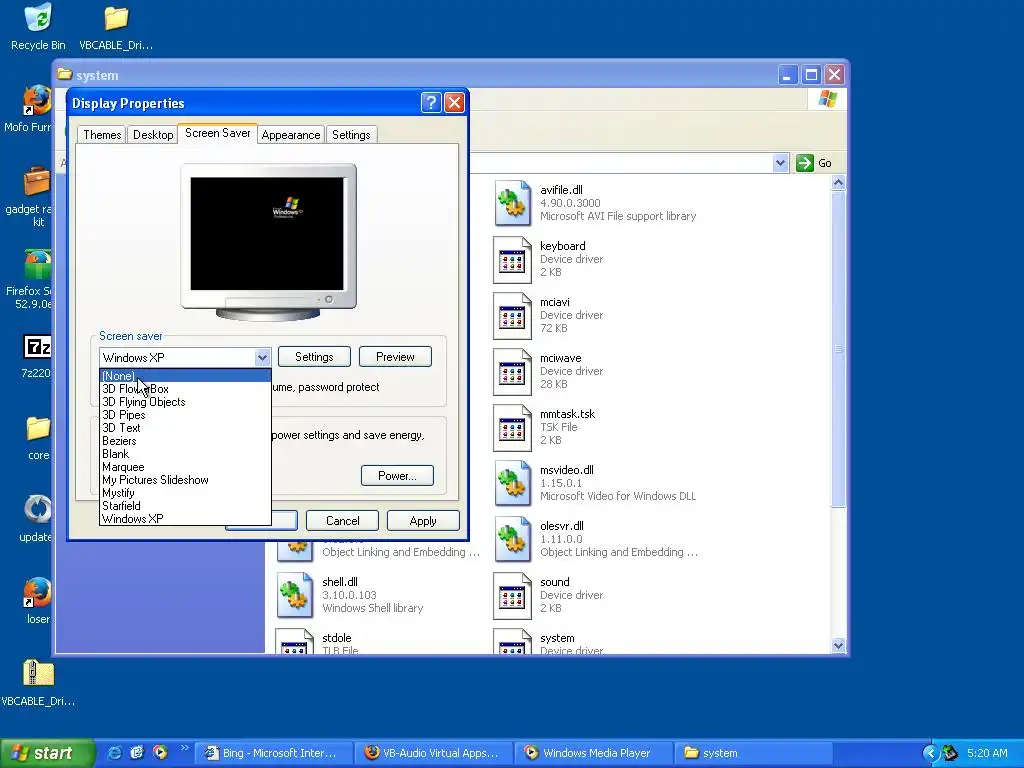Switch to the Desktop tab
Viewport: 1024px width, 768px height.
[x=153, y=135]
